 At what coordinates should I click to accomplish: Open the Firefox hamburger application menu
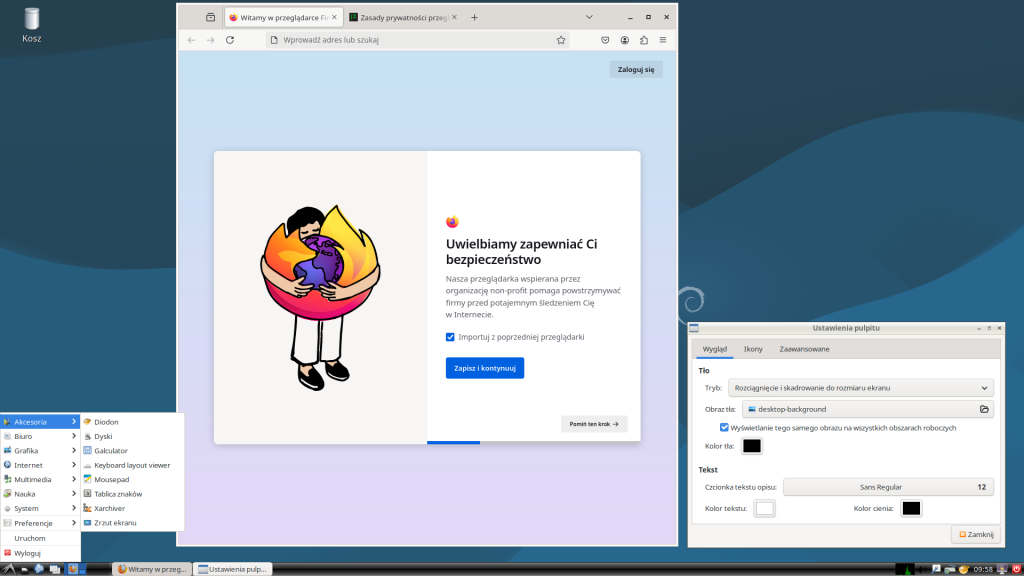662,40
